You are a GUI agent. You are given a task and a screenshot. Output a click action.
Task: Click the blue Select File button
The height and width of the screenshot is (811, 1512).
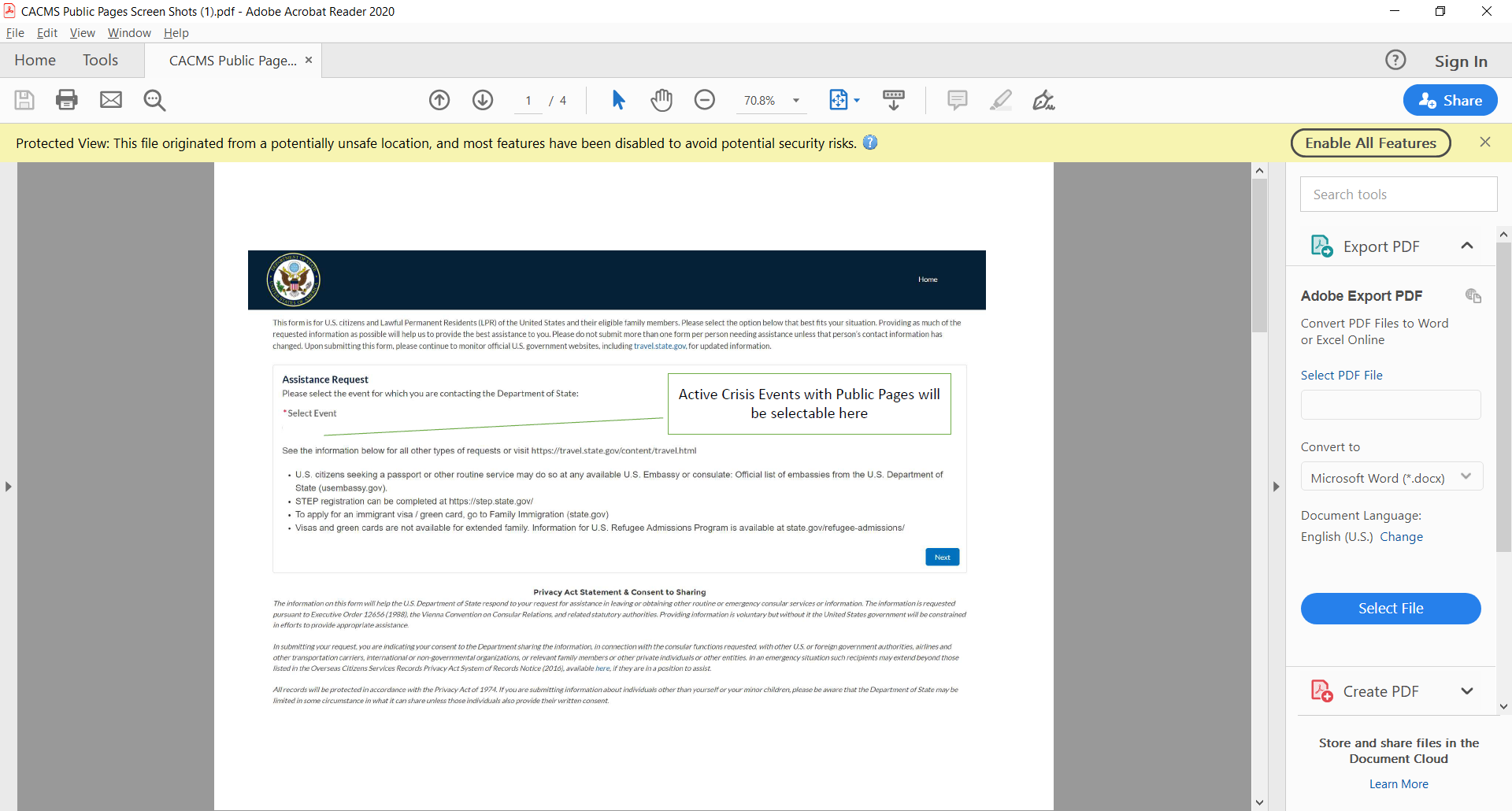tap(1390, 609)
